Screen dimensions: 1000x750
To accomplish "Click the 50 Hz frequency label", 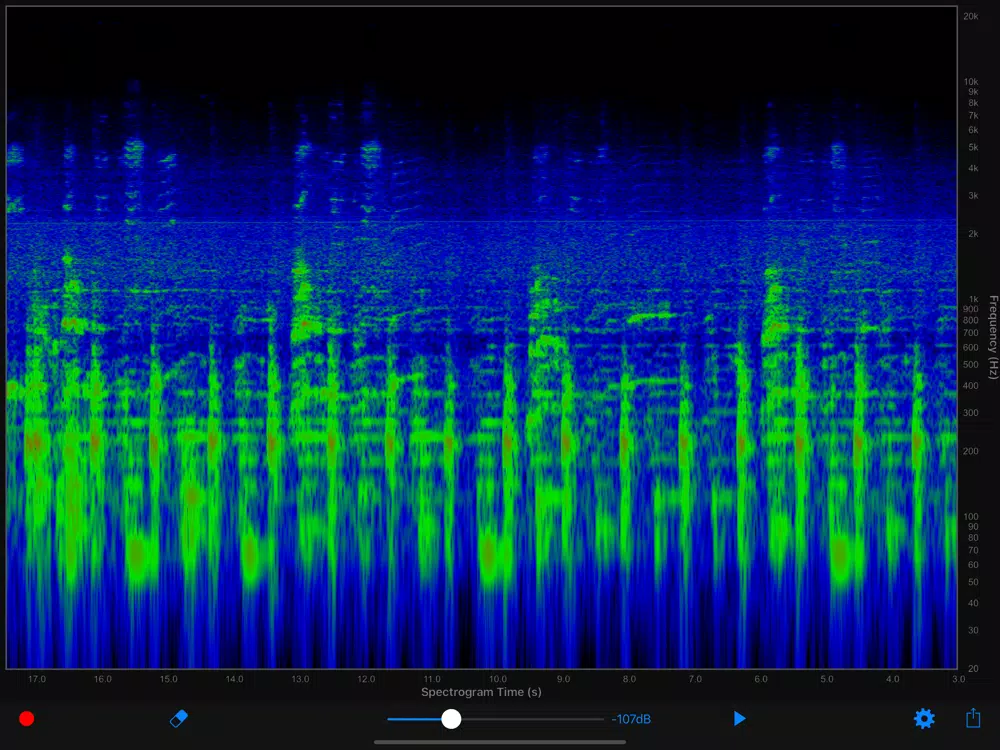I will click(973, 582).
